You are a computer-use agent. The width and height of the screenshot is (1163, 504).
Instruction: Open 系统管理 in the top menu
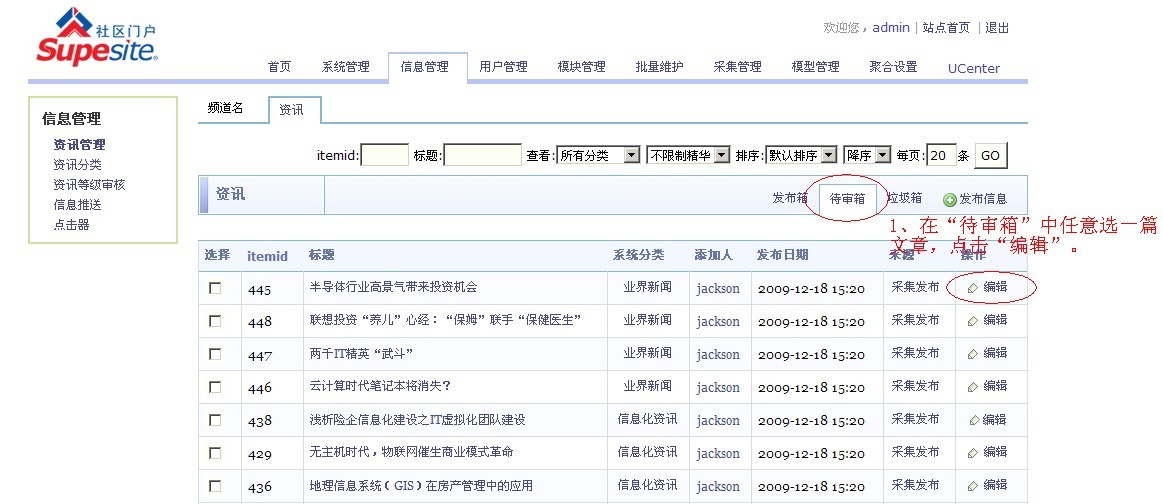tap(345, 67)
